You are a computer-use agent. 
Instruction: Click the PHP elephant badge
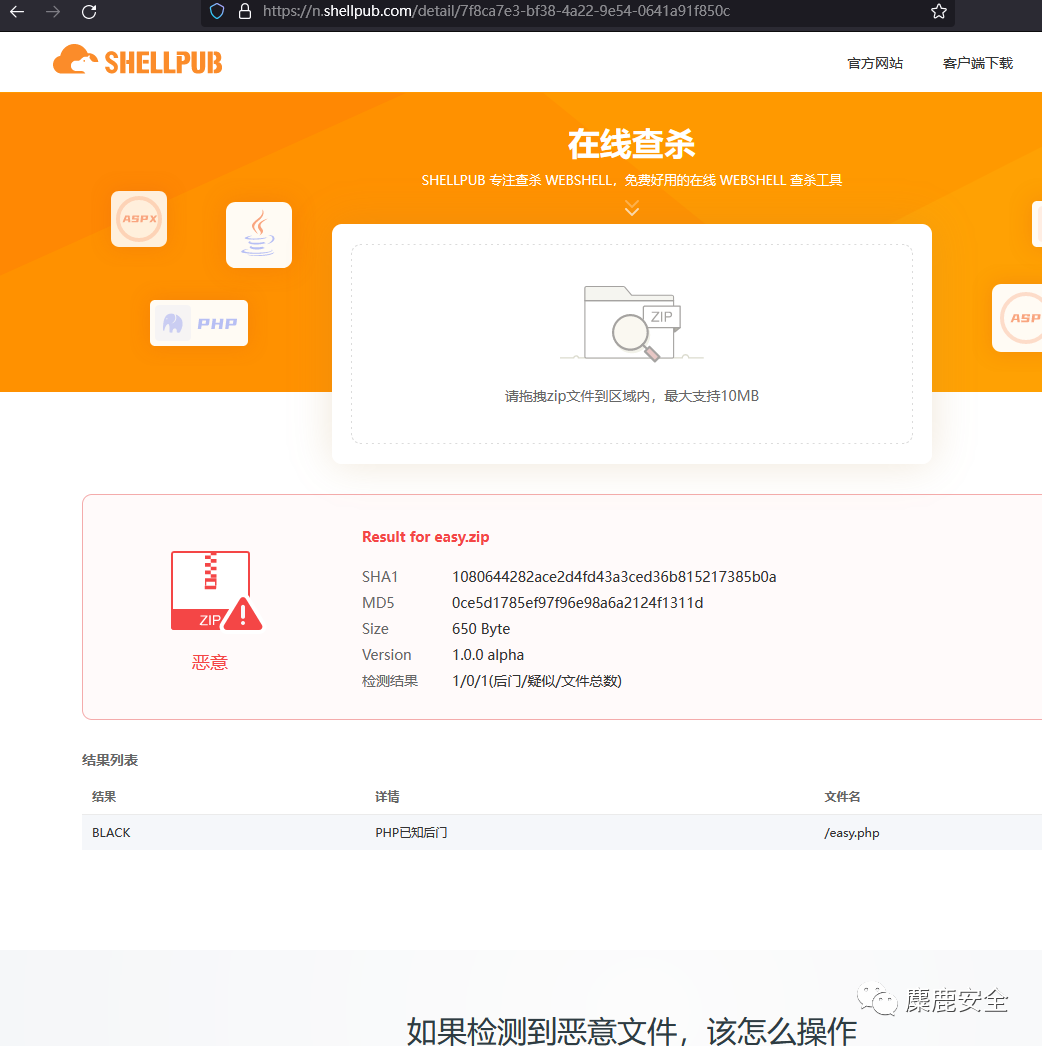(199, 323)
